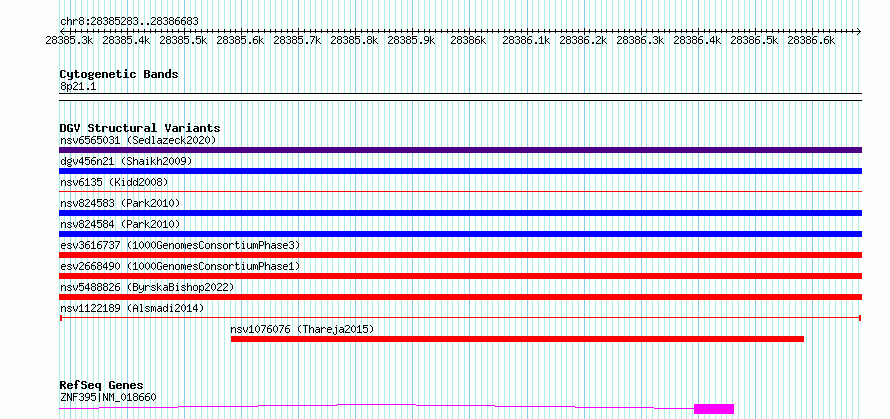Click the 28385.6k ruler tick label
The width and height of the screenshot is (890, 419).
[x=241, y=40]
